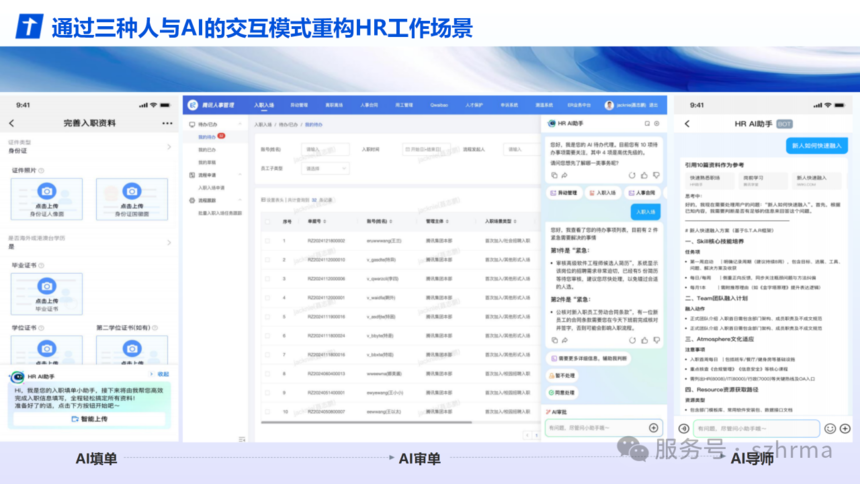Expand the 证件类型 身份证 selector row
Screen dimensions: 860x484
[168, 147]
